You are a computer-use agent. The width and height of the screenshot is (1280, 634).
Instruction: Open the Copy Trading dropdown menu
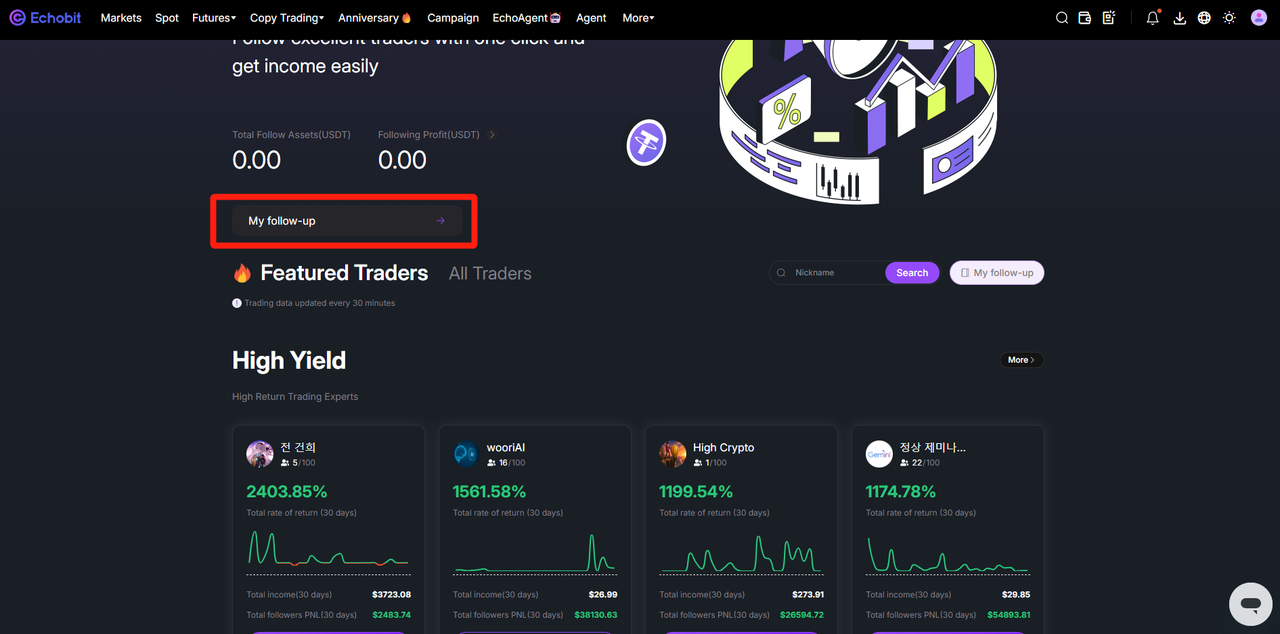[x=287, y=18]
